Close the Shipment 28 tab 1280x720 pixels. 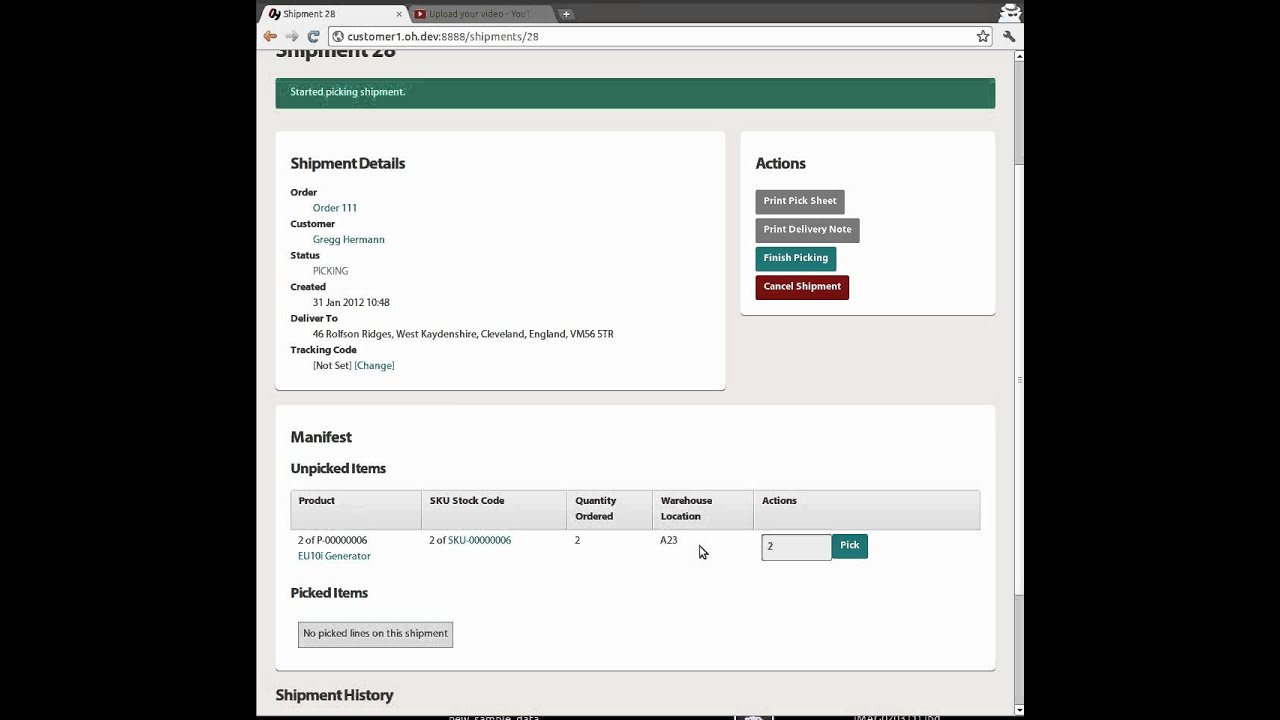398,14
